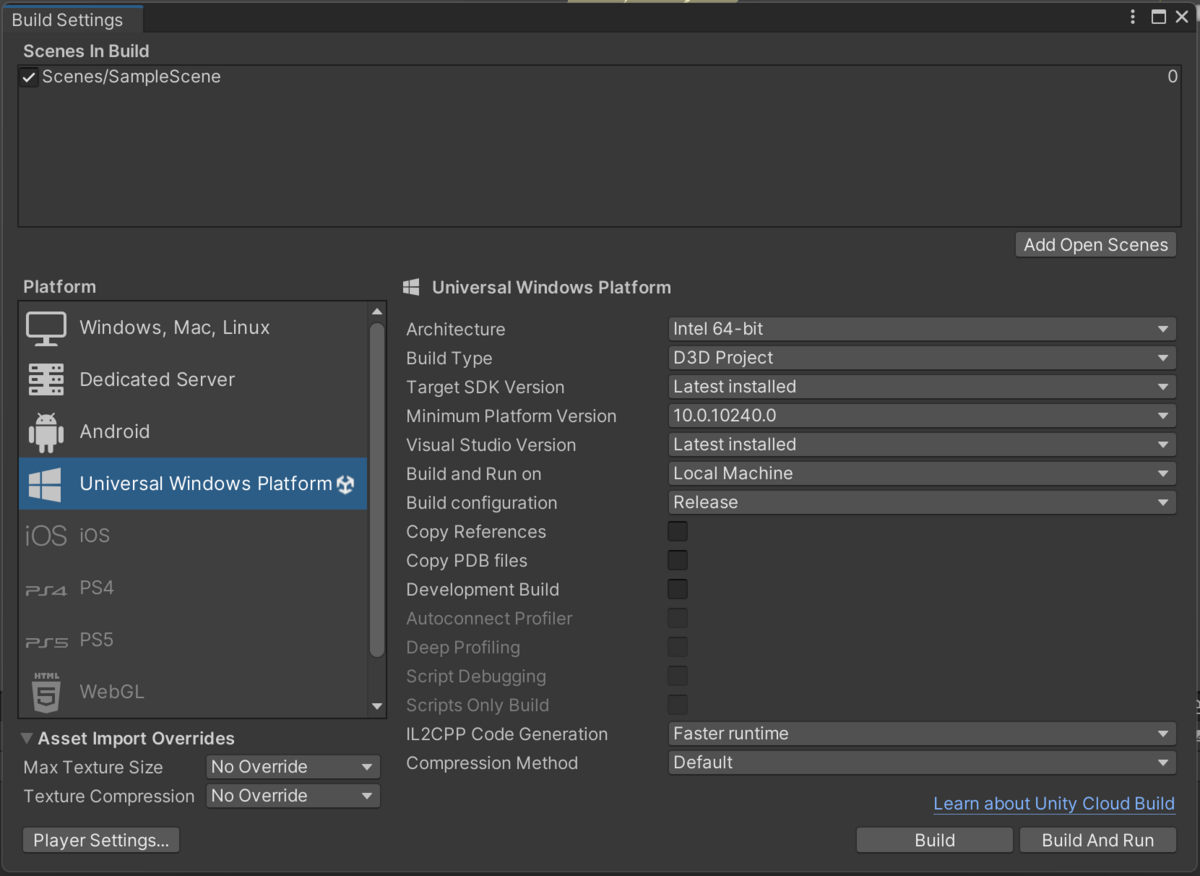Select the Dedicated Server rack icon
The width and height of the screenshot is (1200, 876).
click(x=46, y=380)
